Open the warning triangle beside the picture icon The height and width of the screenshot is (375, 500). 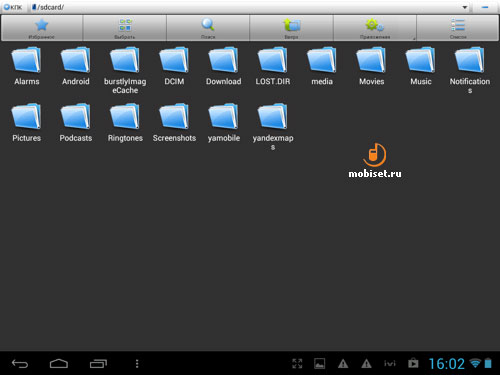343,363
